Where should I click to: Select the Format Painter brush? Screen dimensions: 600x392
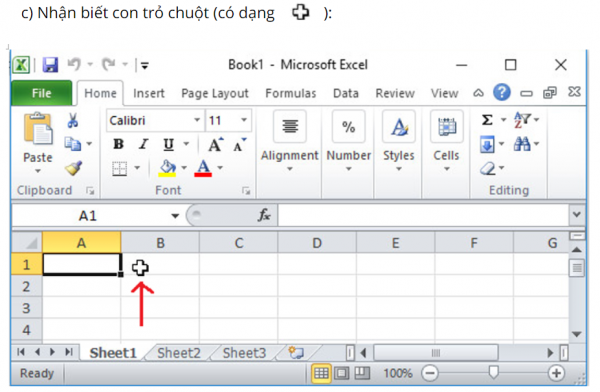click(x=73, y=168)
